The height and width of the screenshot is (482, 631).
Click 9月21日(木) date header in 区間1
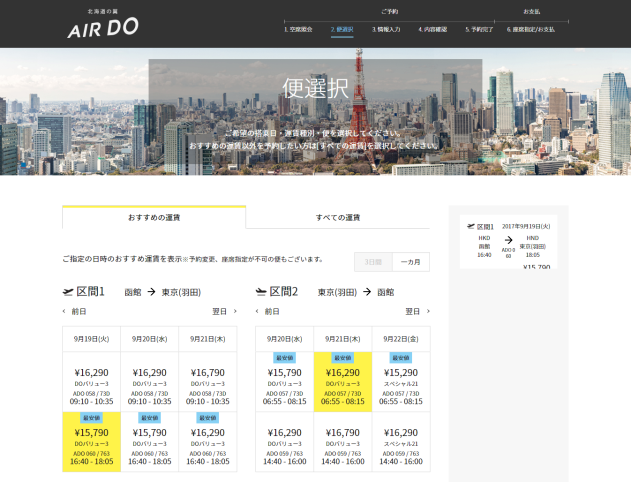(x=208, y=339)
